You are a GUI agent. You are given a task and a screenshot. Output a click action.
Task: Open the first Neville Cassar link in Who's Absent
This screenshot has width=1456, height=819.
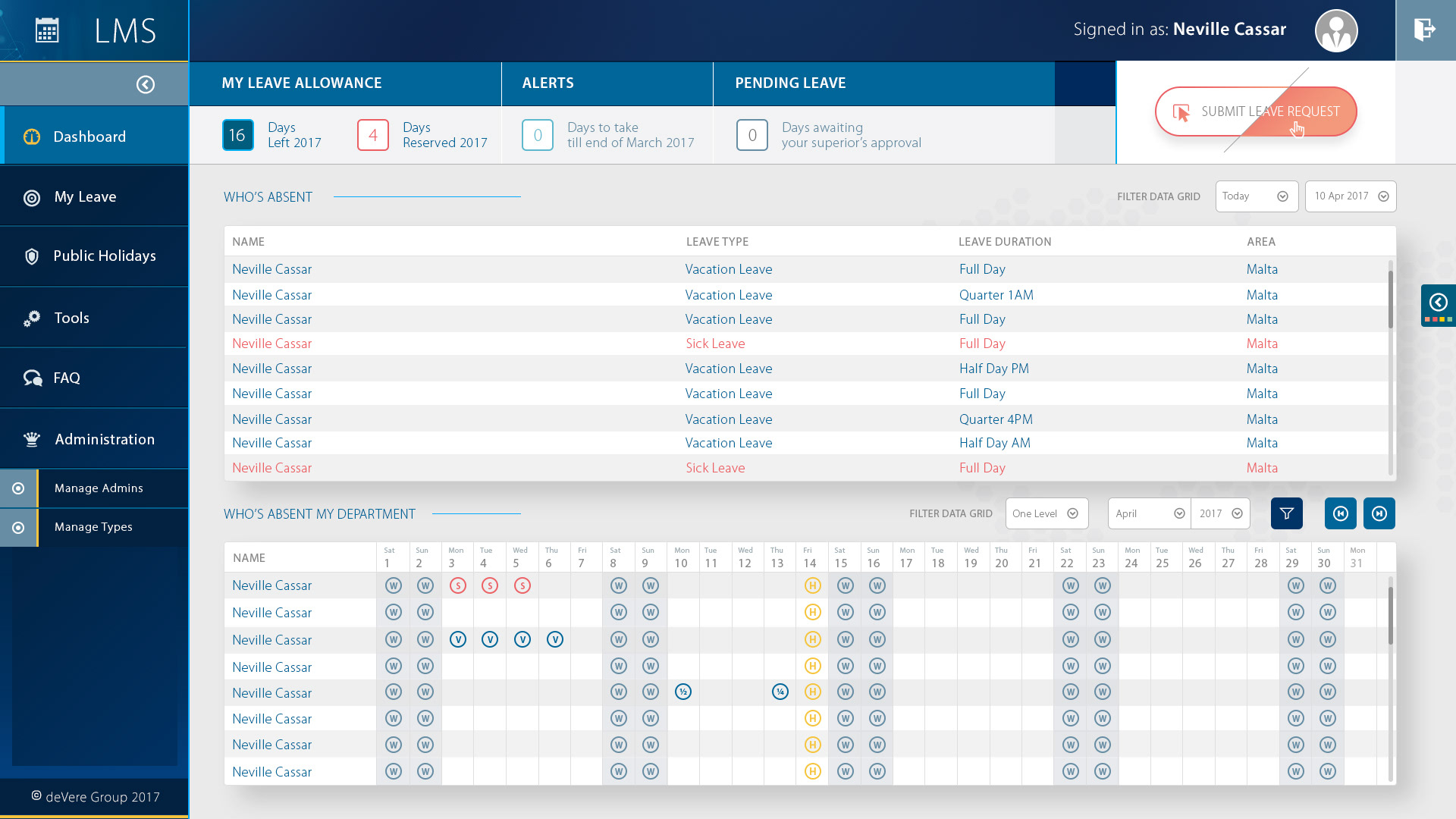[x=271, y=269]
